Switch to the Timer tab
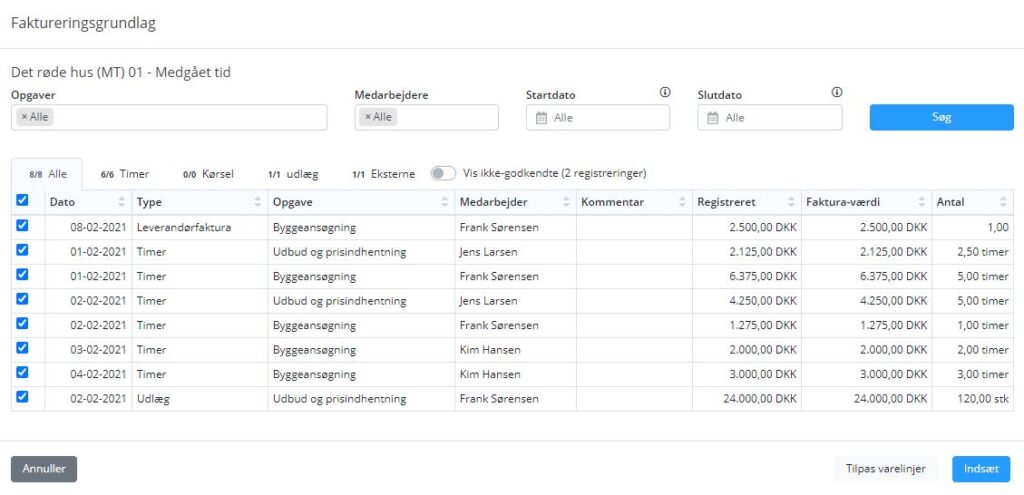 coord(125,174)
